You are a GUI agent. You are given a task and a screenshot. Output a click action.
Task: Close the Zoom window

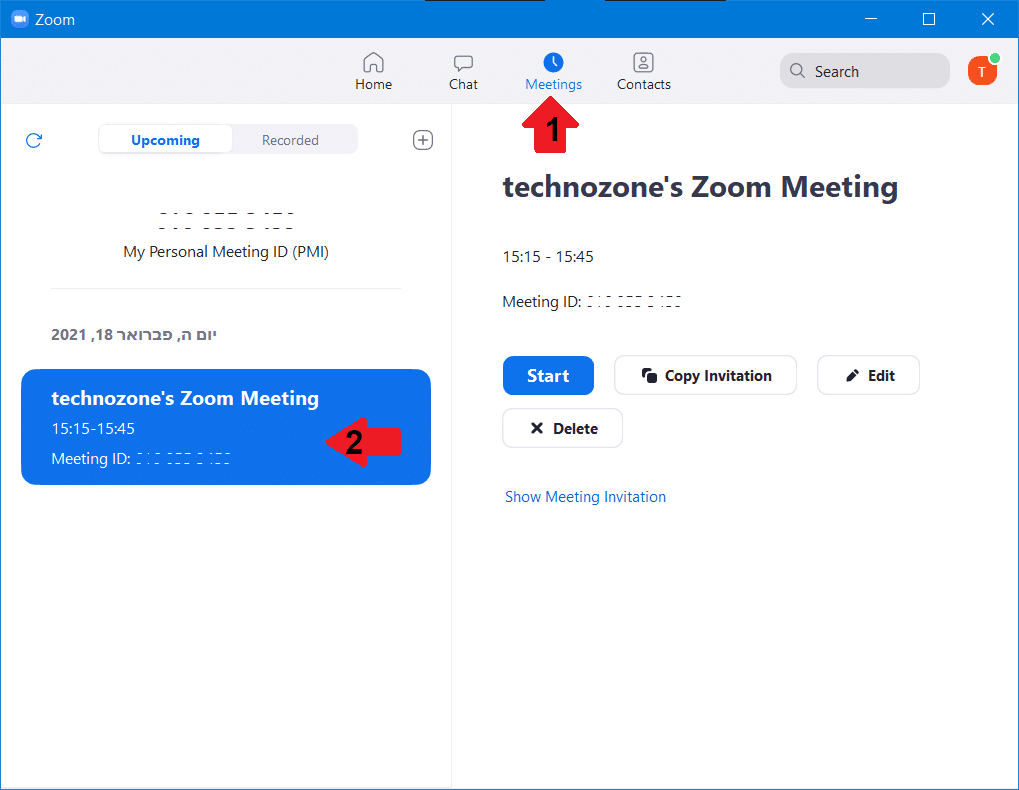[x=988, y=19]
